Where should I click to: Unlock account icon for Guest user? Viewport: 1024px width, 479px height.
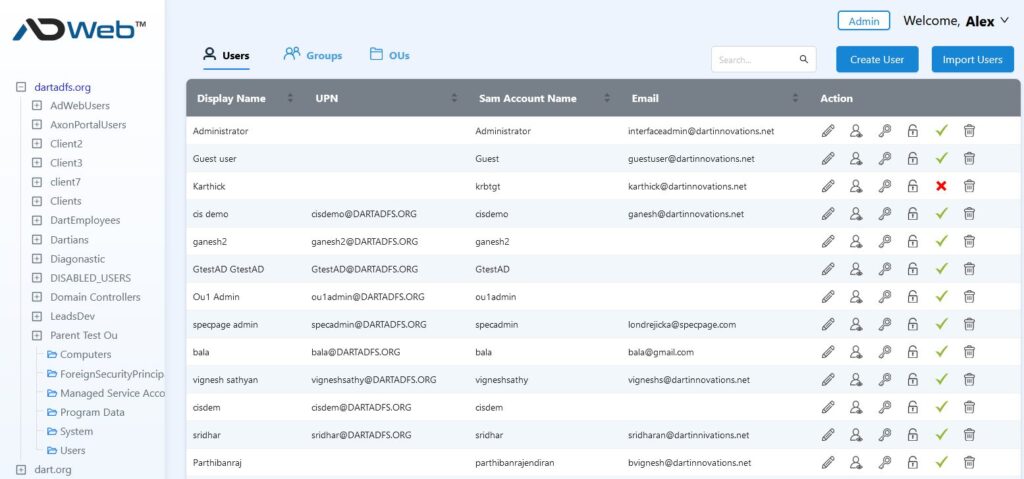pos(912,158)
